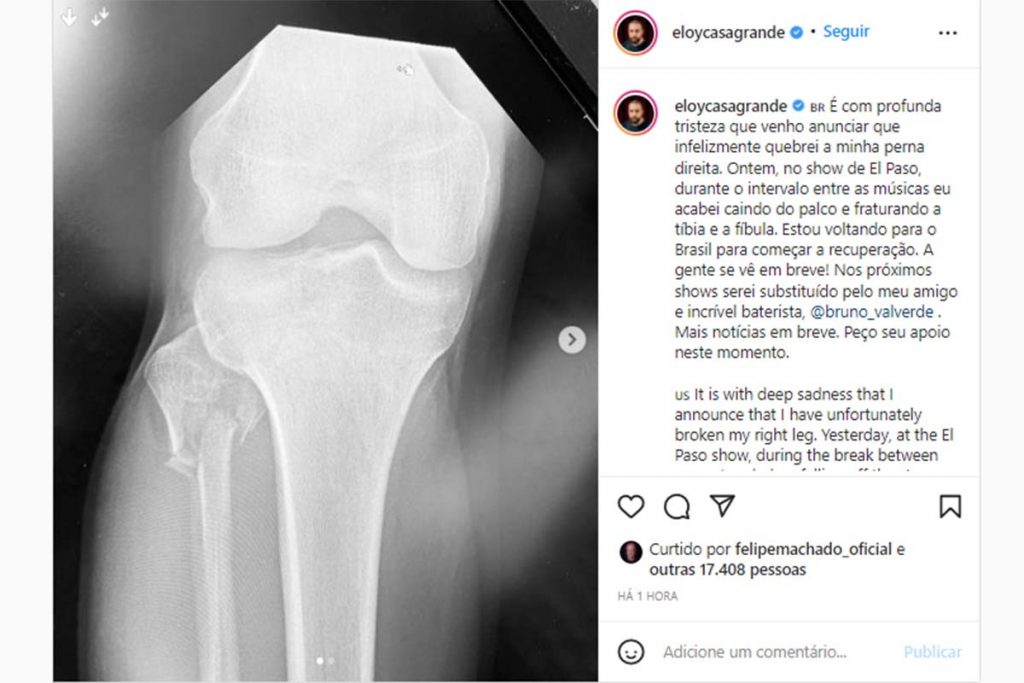The height and width of the screenshot is (683, 1024).
Task: Open comments via speech bubble icon
Action: pyautogui.click(x=677, y=507)
